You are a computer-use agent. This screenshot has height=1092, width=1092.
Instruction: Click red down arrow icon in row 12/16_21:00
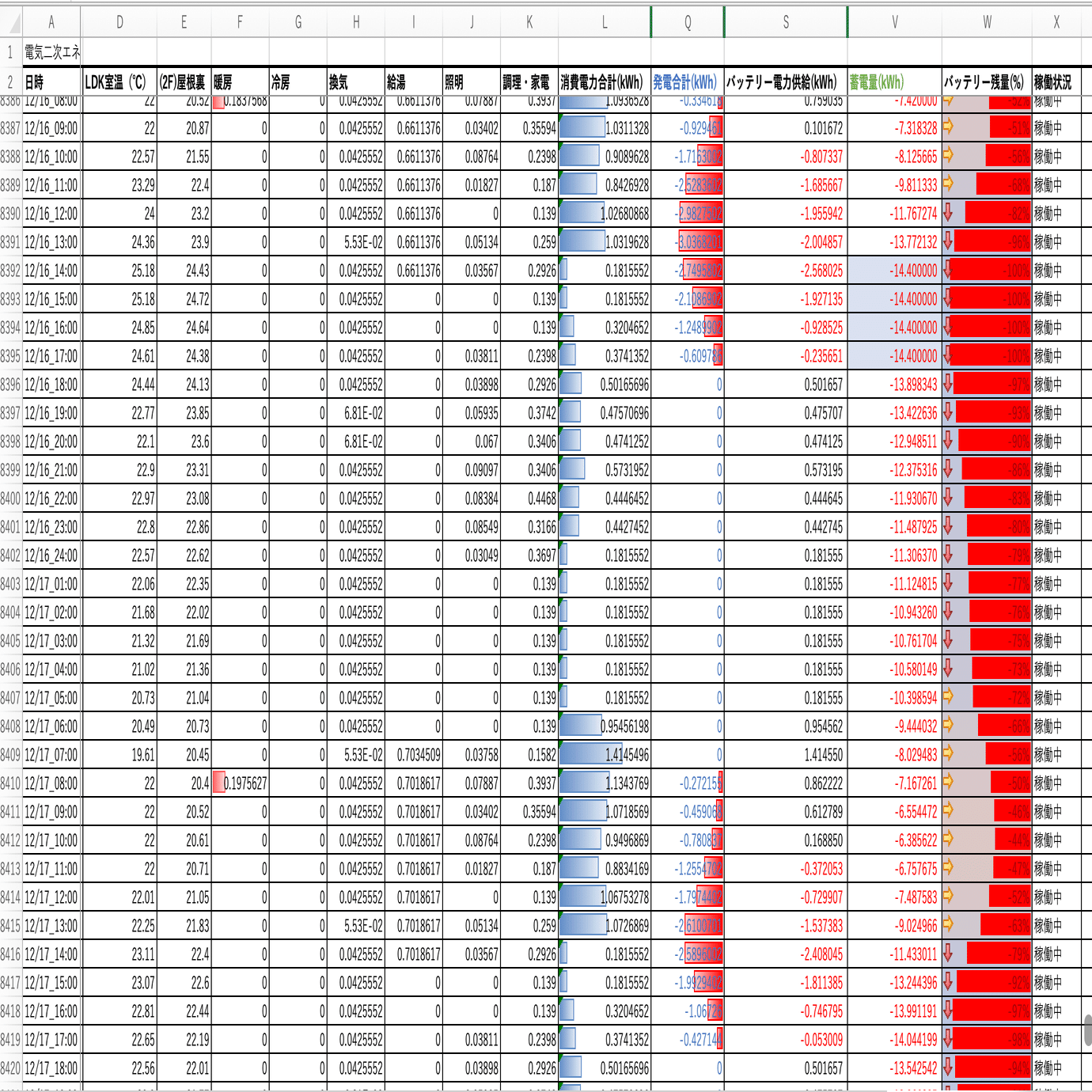(x=948, y=468)
